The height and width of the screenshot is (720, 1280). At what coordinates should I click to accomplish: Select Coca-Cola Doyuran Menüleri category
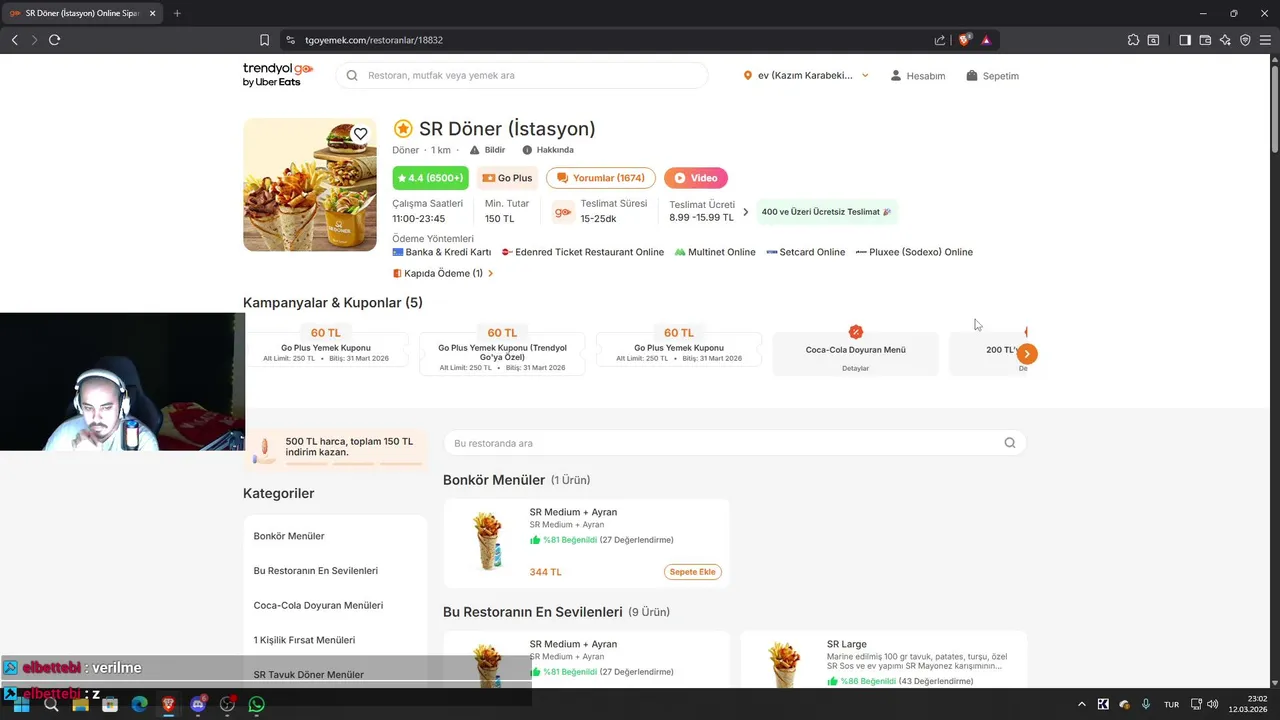pos(318,605)
